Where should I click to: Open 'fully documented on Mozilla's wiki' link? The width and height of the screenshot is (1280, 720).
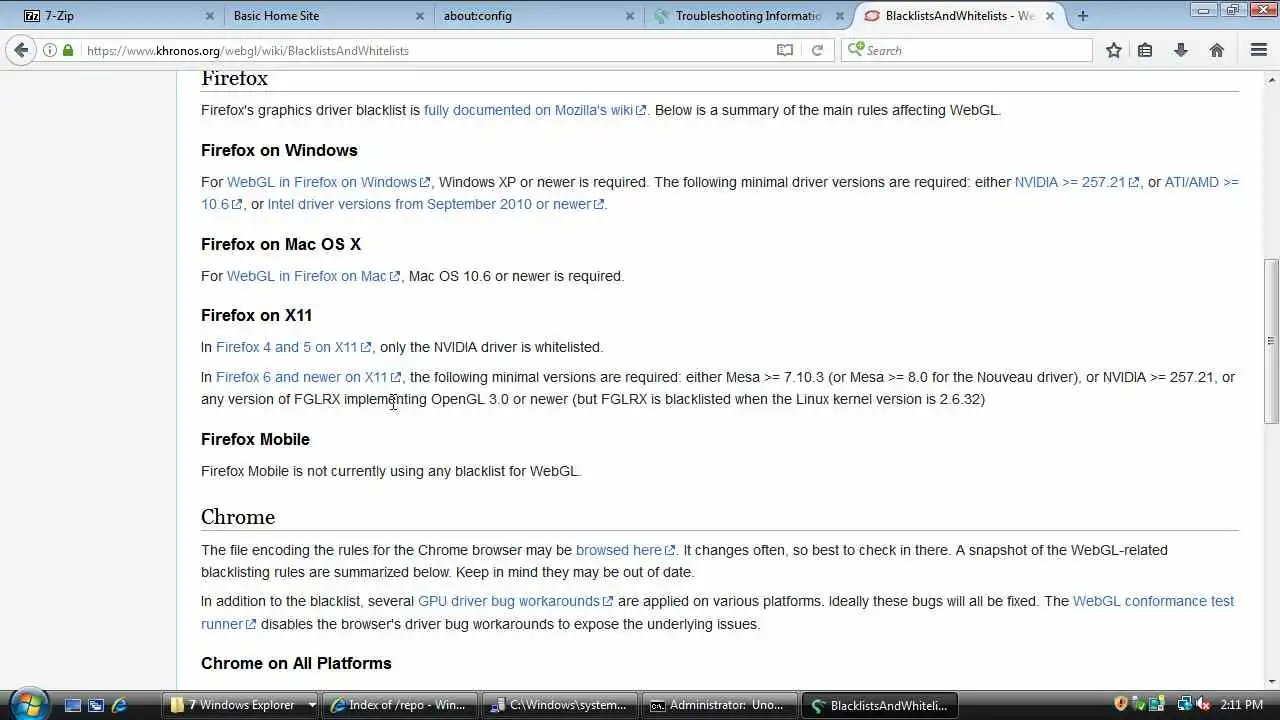(535, 110)
